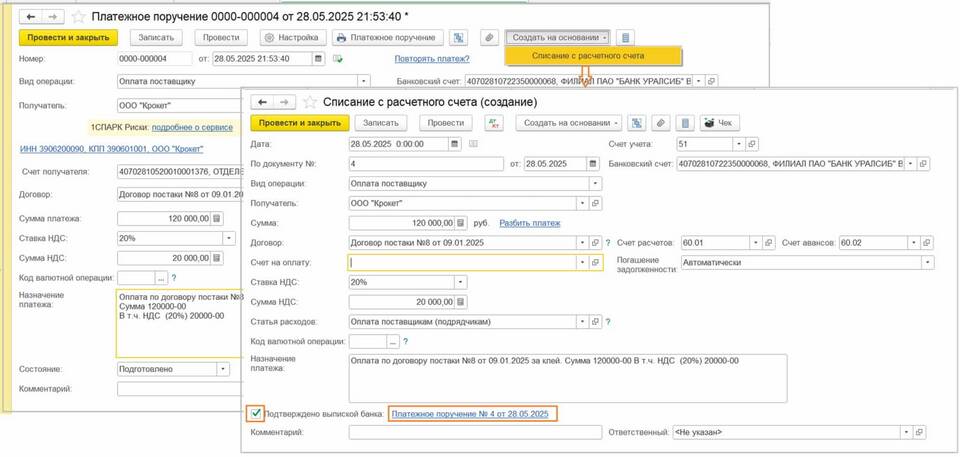
Task: Click the Чек receipt button
Action: point(720,123)
